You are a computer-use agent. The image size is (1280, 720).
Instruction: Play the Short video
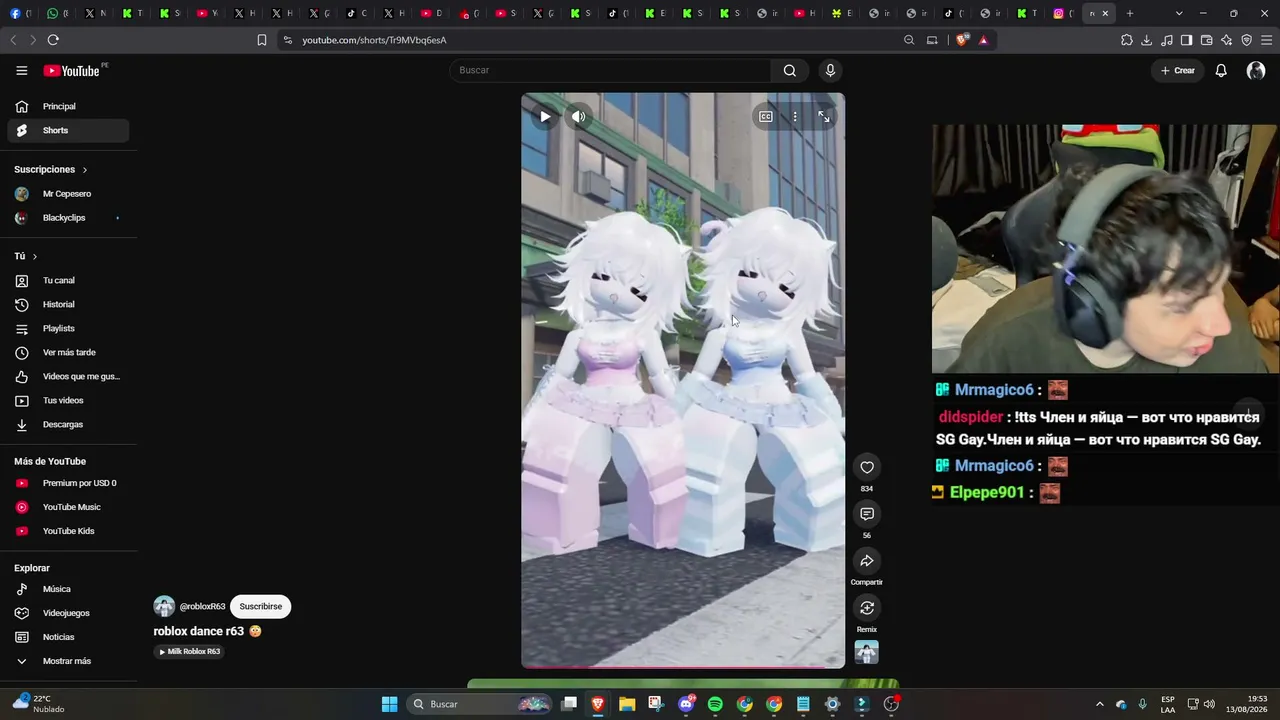coord(545,116)
